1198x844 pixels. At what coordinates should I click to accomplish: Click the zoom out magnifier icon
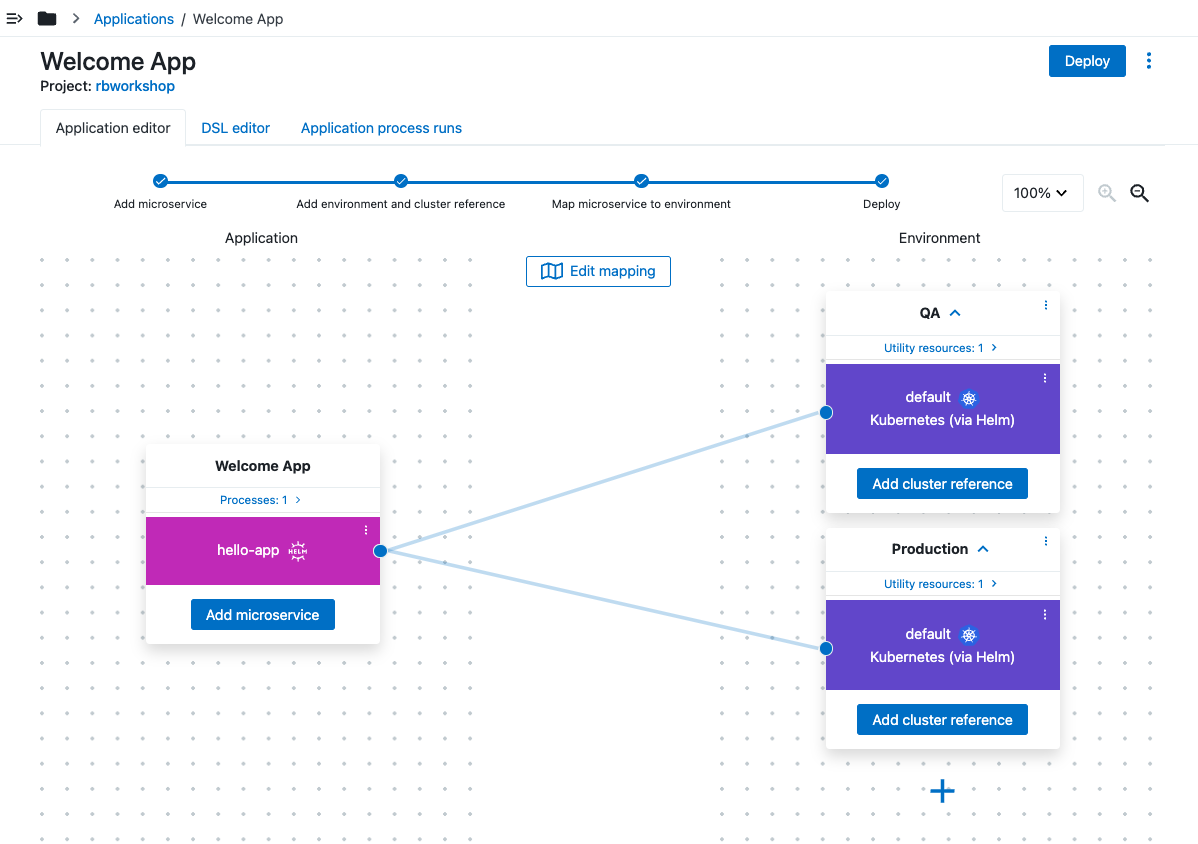pos(1139,193)
